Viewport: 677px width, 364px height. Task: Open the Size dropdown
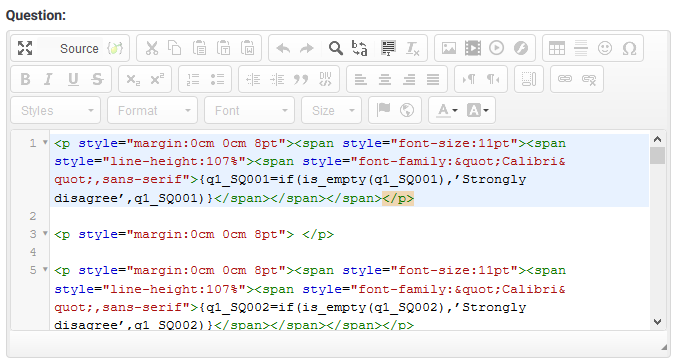tap(332, 111)
